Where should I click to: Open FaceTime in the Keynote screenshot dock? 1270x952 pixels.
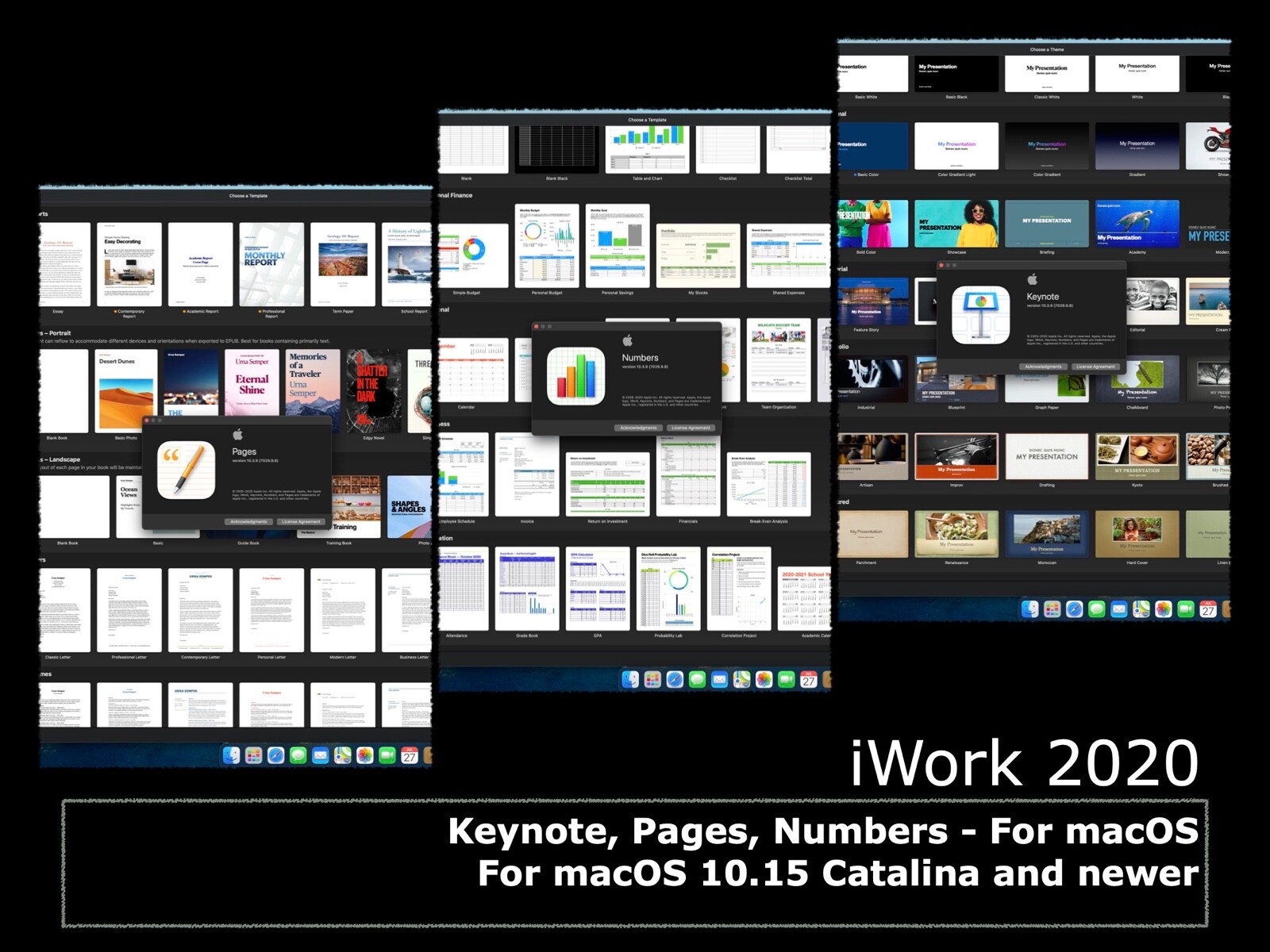(1185, 609)
